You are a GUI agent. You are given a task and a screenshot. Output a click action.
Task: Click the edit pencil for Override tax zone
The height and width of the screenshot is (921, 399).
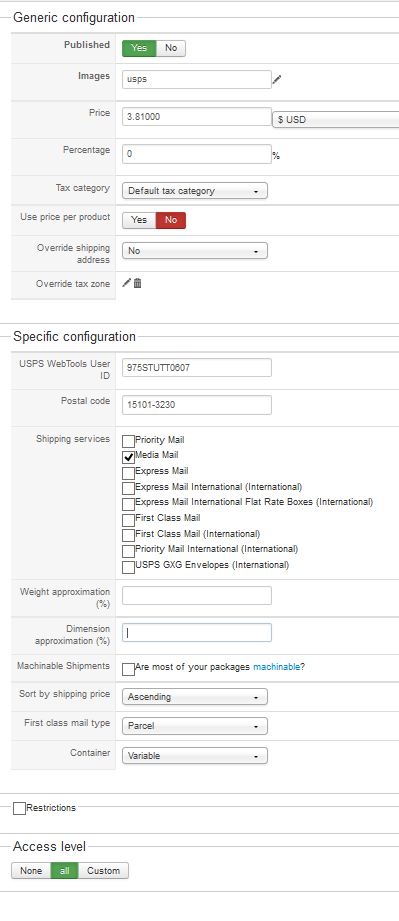(126, 283)
